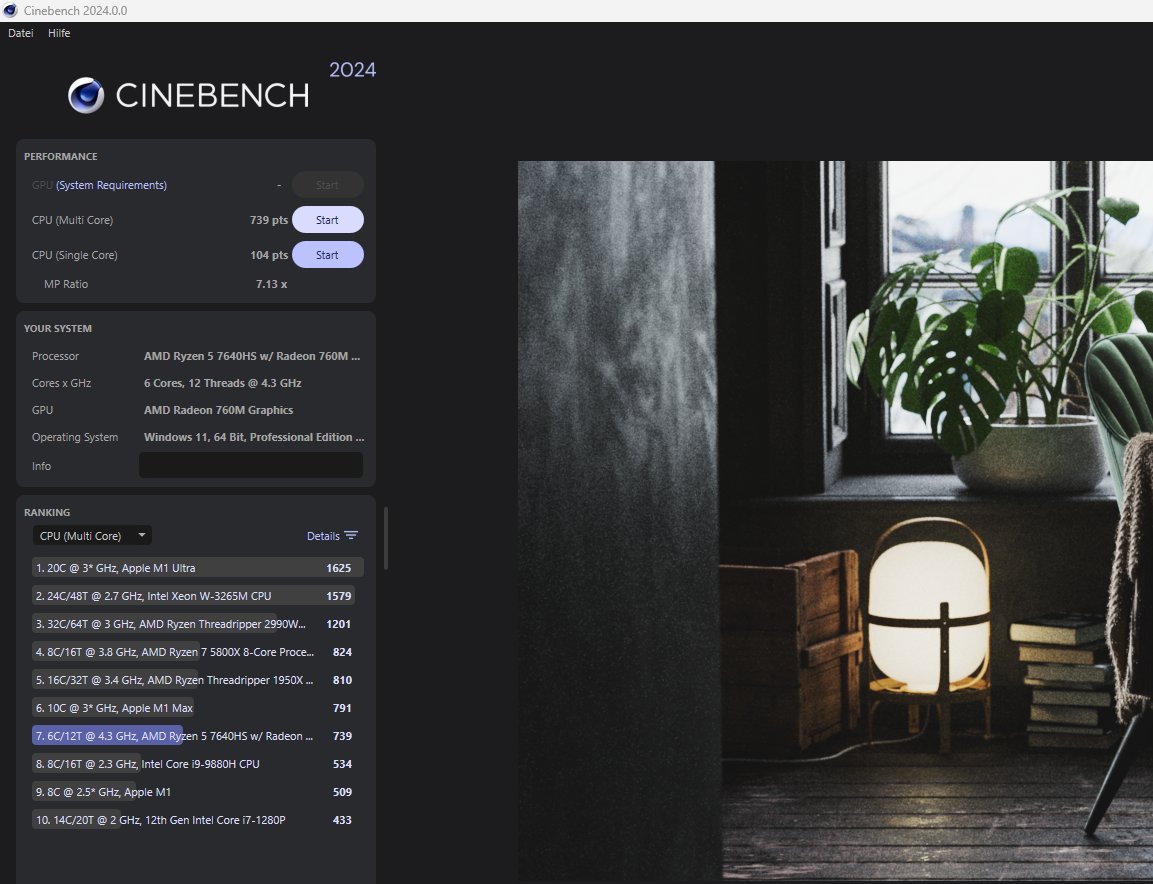This screenshot has width=1153, height=884.
Task: Click the MP Ratio value 7.13 x
Action: click(271, 284)
